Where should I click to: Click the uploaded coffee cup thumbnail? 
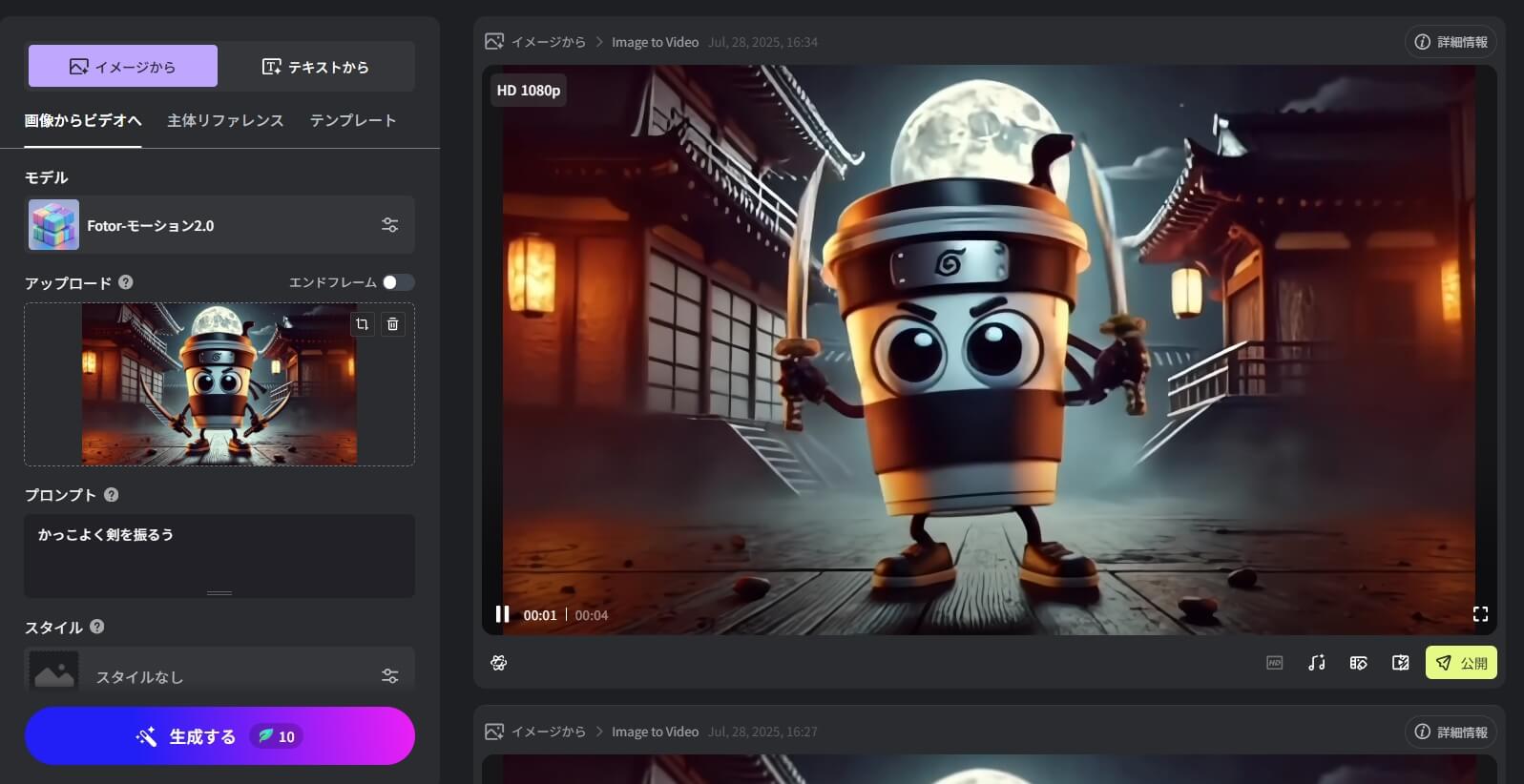tap(219, 383)
